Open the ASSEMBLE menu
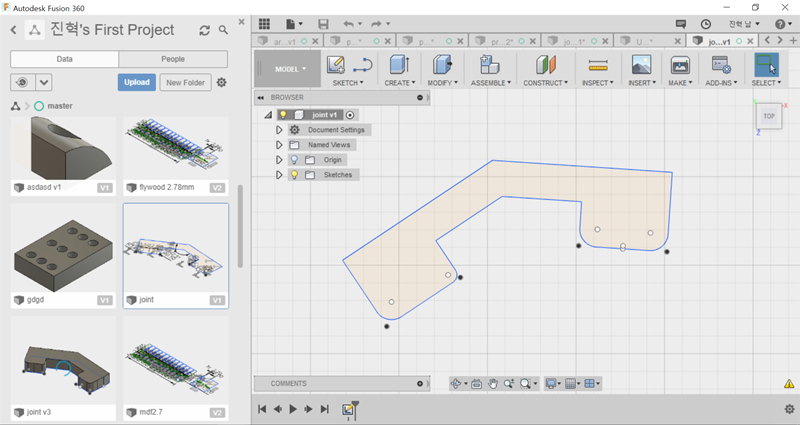The image size is (800, 425). pos(490,83)
